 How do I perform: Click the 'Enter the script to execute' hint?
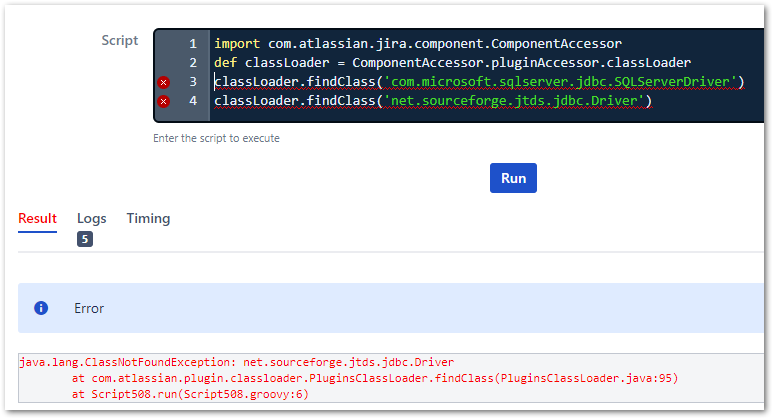tap(216, 139)
